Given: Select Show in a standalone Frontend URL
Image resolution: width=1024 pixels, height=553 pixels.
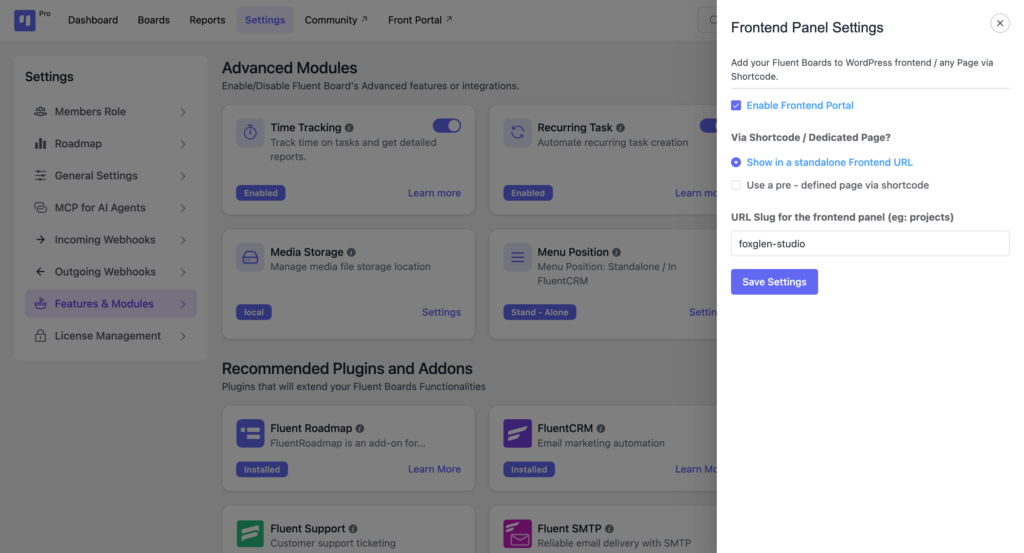Looking at the screenshot, I should point(736,162).
